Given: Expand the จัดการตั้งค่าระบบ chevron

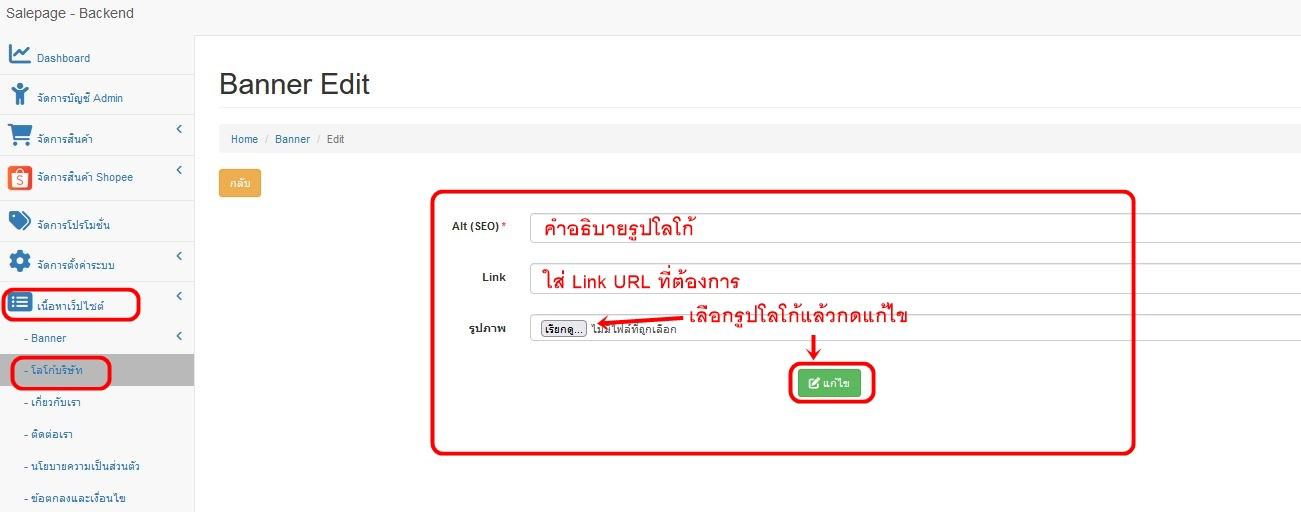Looking at the screenshot, I should [x=179, y=256].
